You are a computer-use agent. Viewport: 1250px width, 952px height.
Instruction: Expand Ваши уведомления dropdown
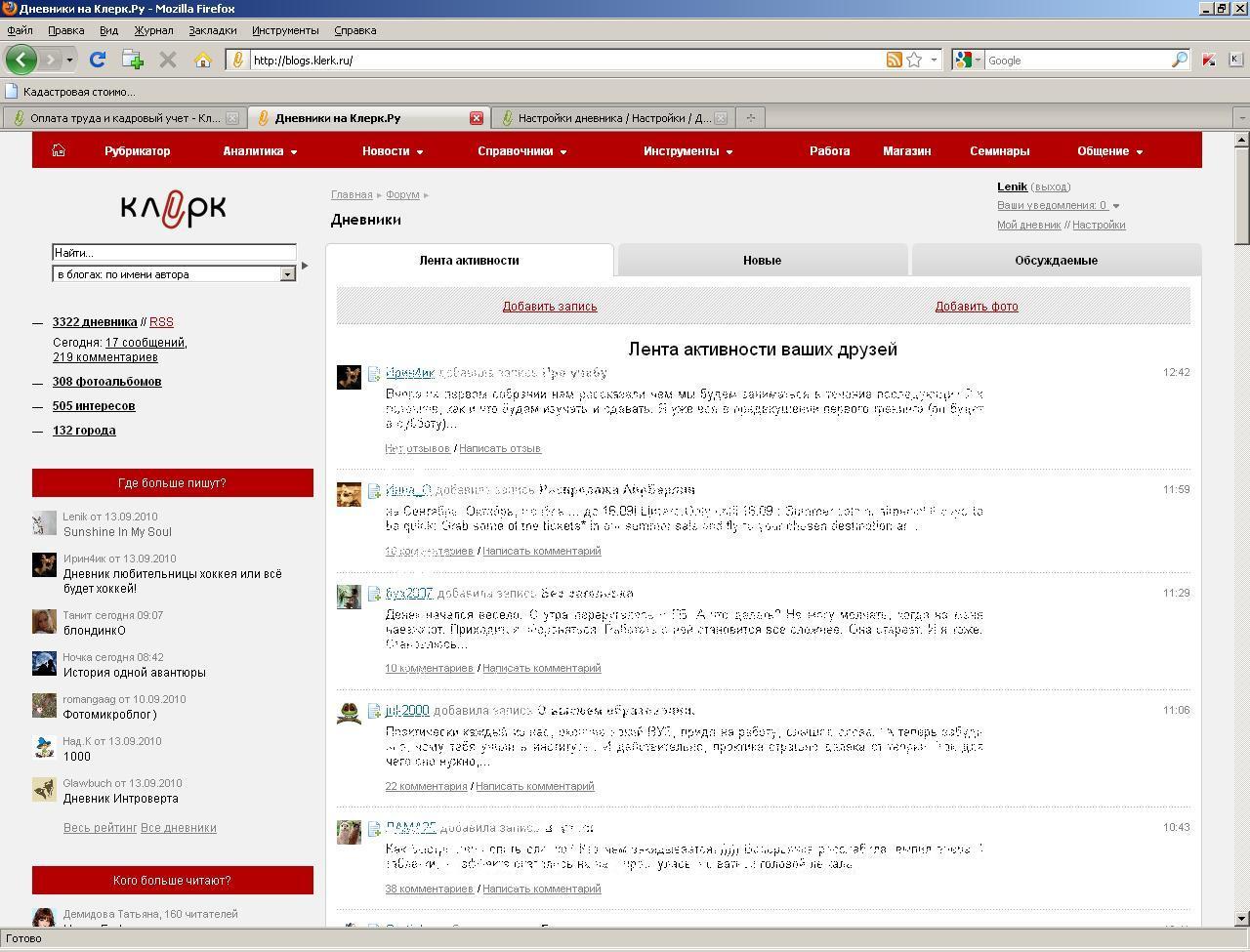point(1116,206)
